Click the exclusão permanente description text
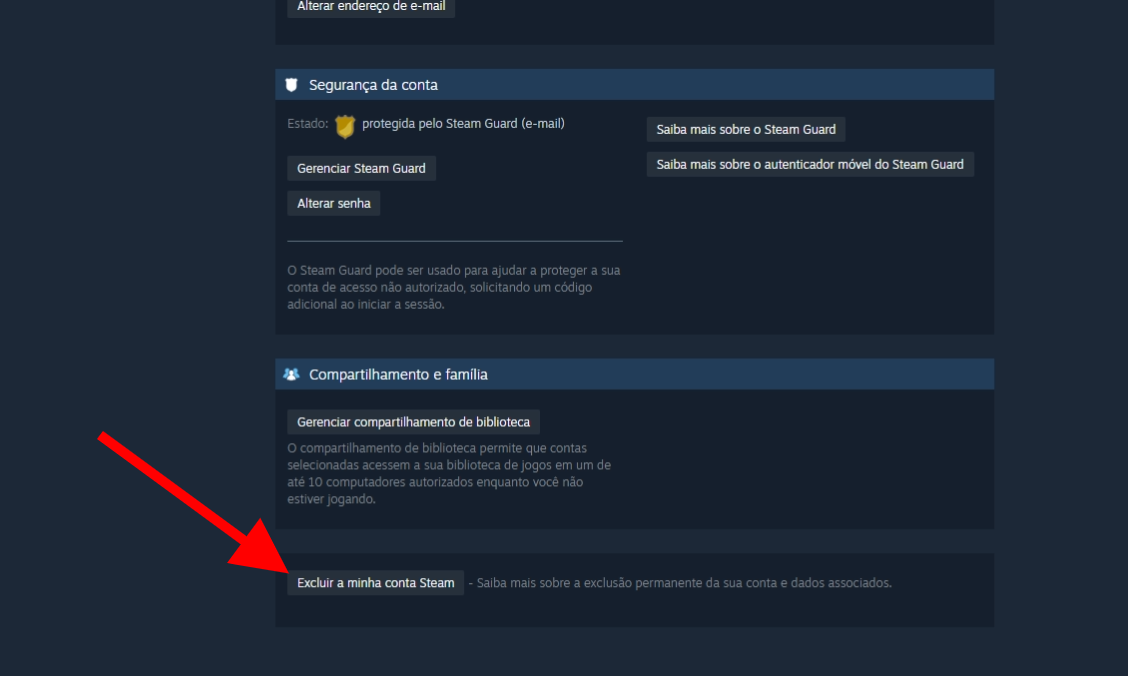Viewport: 1128px width, 676px height. (x=681, y=583)
